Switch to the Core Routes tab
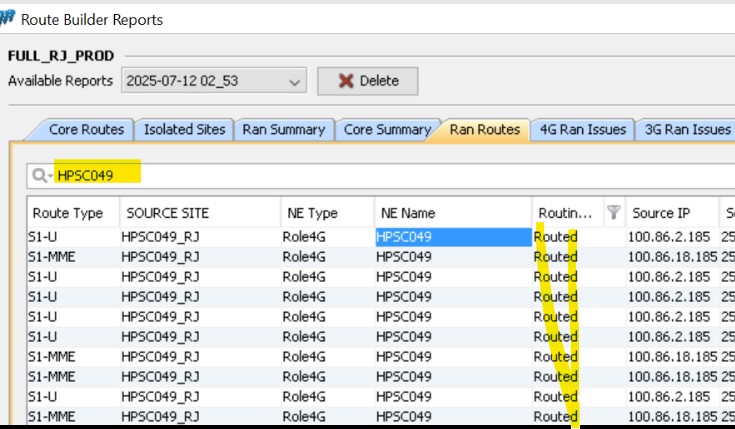The height and width of the screenshot is (429, 735). [x=86, y=129]
